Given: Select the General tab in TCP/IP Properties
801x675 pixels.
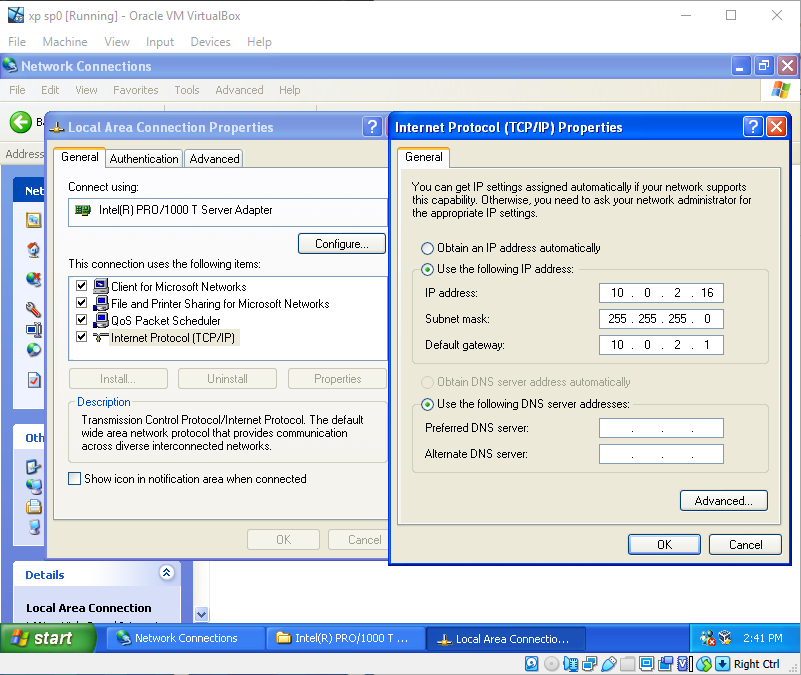Looking at the screenshot, I should coord(423,157).
